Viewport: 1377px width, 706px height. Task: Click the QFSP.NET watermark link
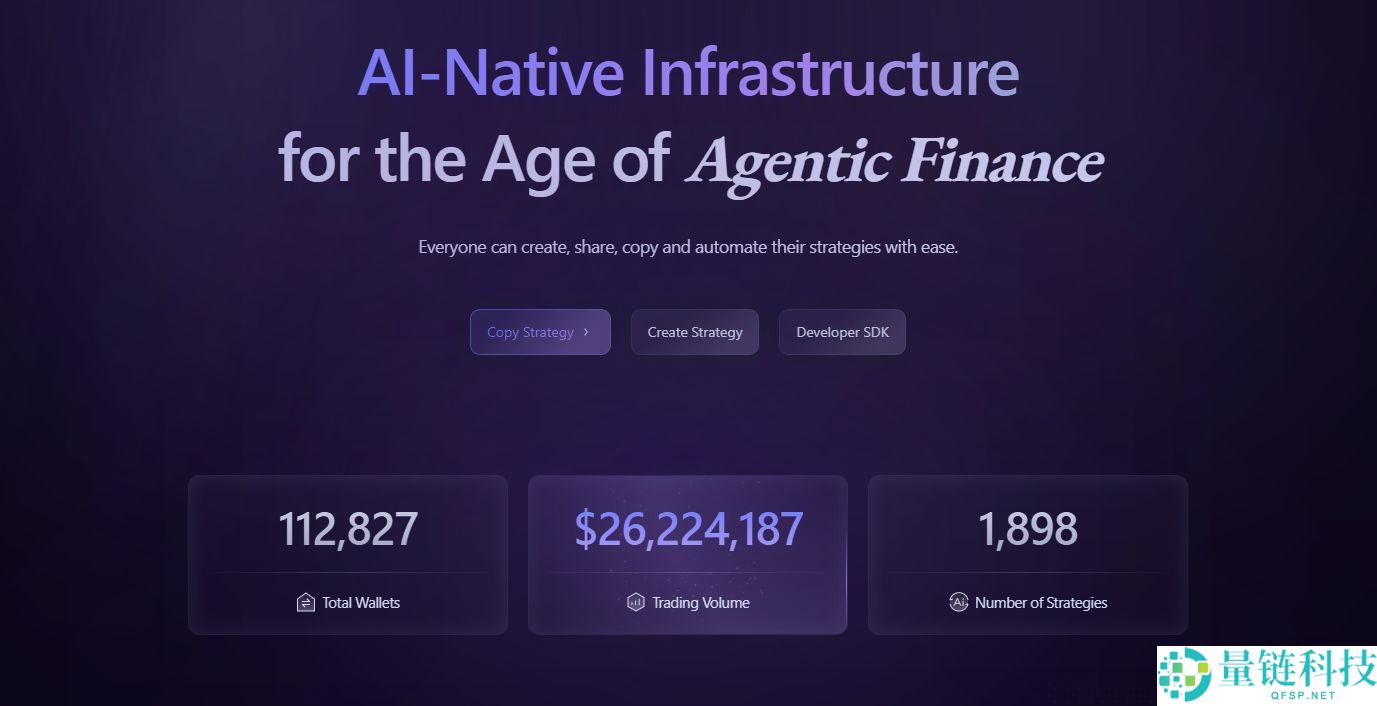[1296, 695]
